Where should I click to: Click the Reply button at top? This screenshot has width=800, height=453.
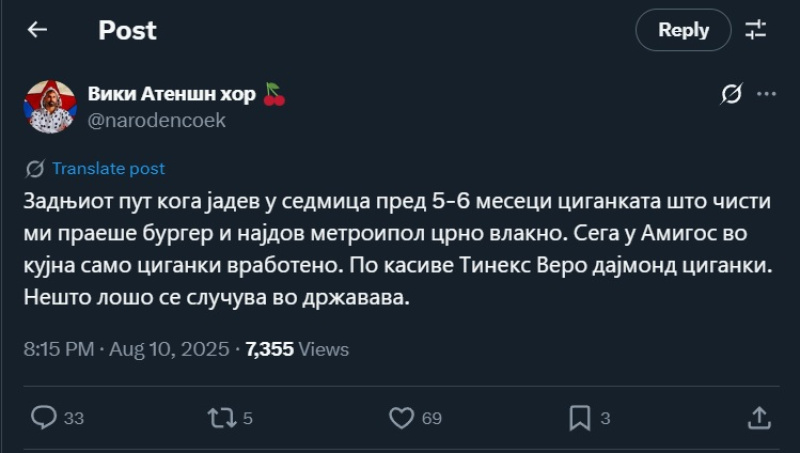pos(683,30)
